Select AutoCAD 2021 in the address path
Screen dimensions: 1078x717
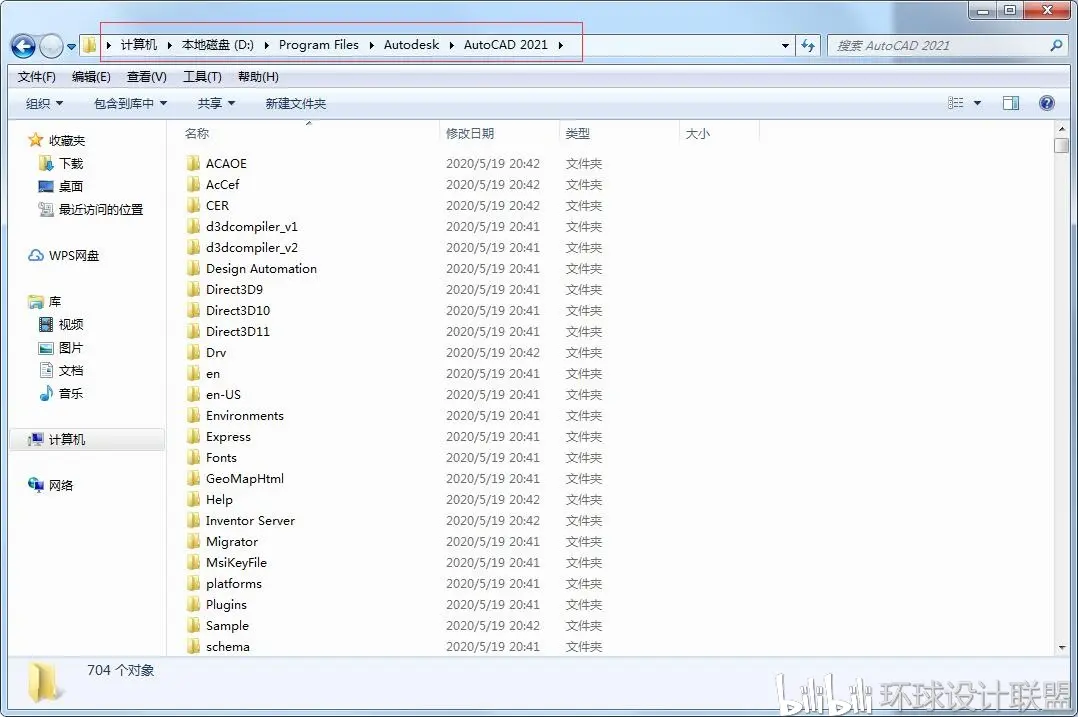505,45
